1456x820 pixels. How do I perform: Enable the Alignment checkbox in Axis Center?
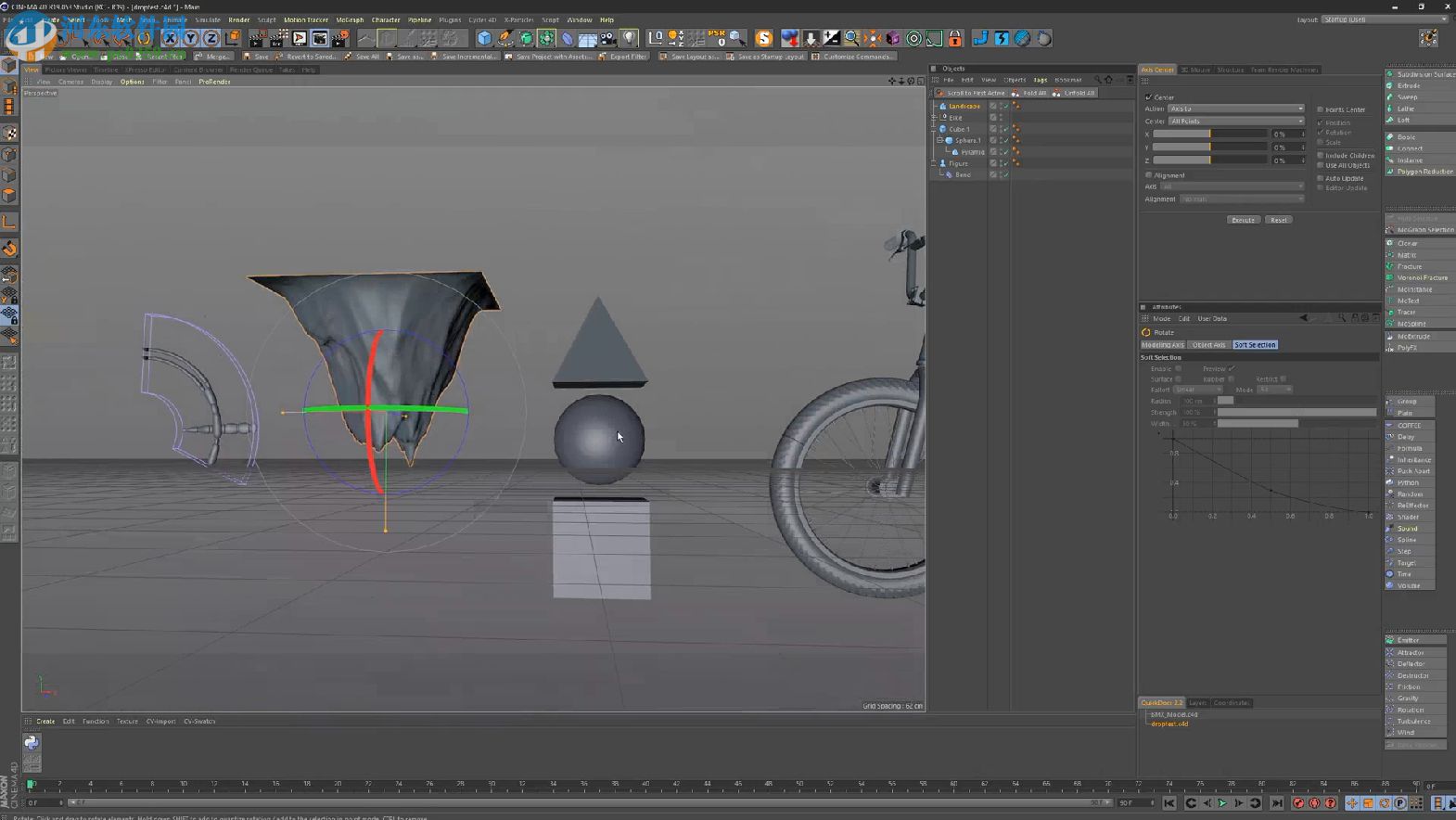click(x=1149, y=174)
